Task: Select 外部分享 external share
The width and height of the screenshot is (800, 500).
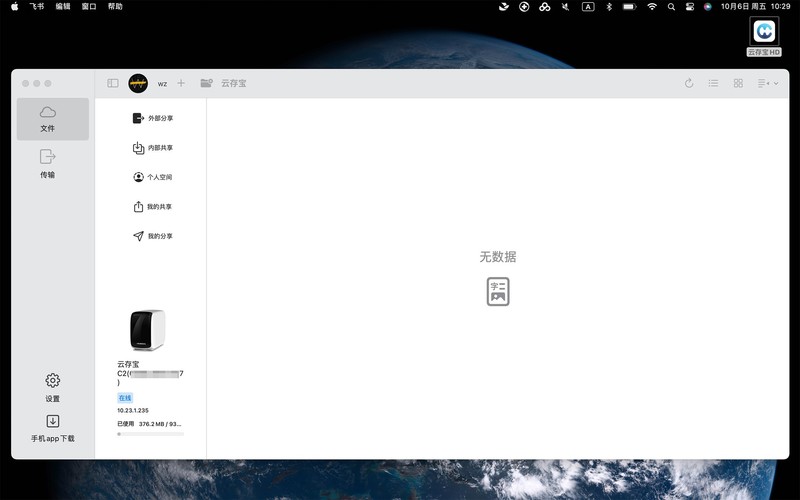Action: point(153,118)
